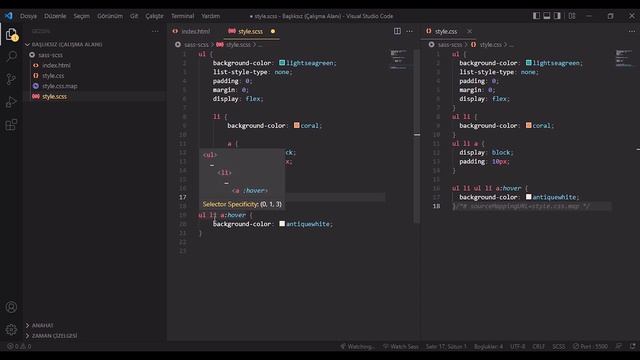Open lightseagreen swatch in style.css editor
Viewport: 640px width, 360px height.
tap(529, 63)
